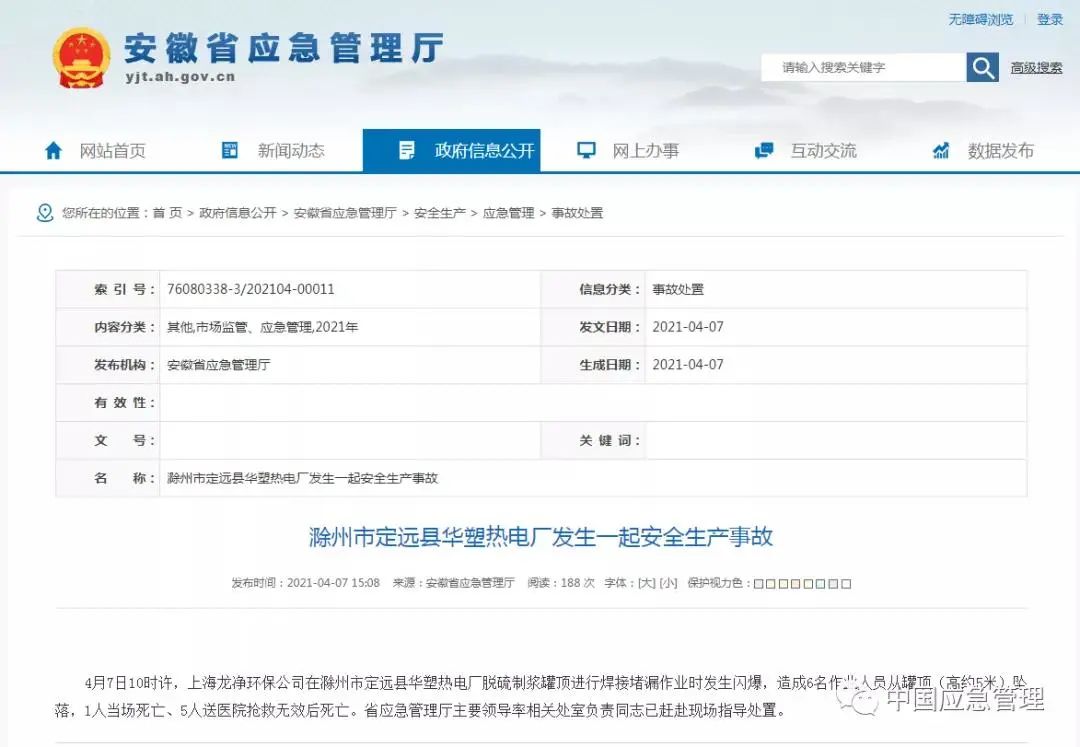The width and height of the screenshot is (1080, 747).
Task: Go to 应急管理 in the breadcrumb
Action: [508, 213]
